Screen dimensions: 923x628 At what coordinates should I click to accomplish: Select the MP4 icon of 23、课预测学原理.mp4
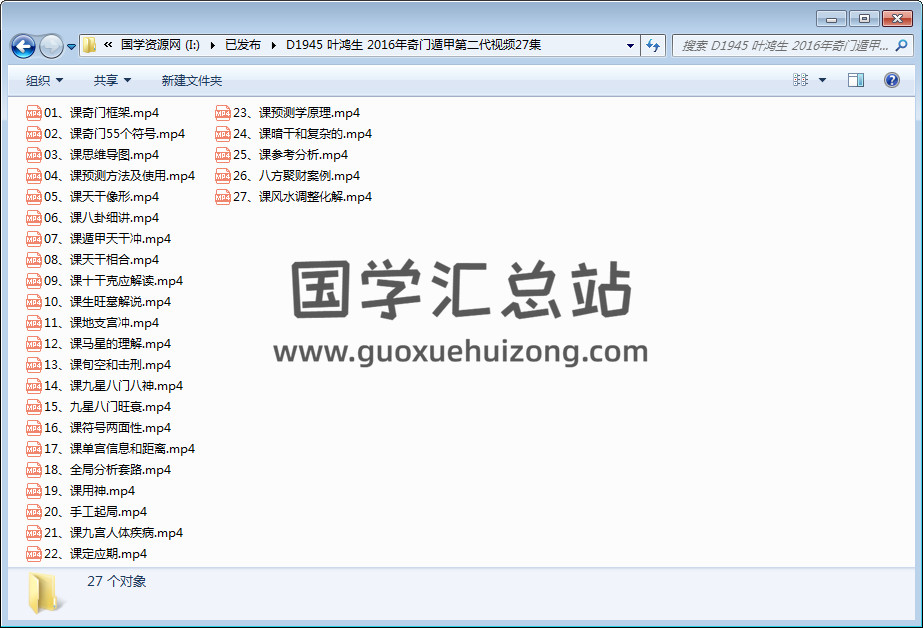click(223, 113)
